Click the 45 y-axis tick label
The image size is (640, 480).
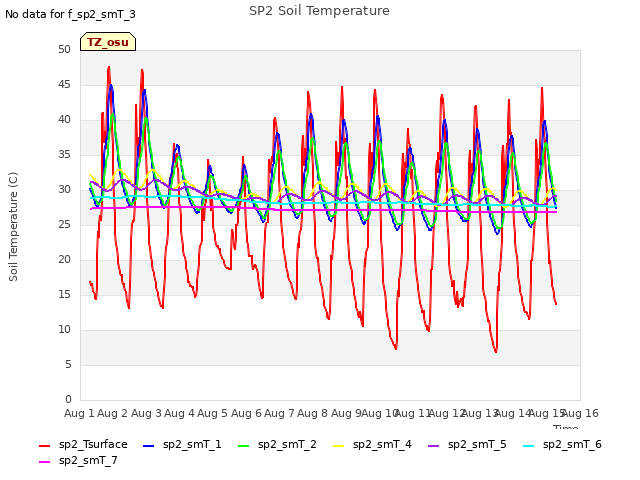tap(64, 84)
